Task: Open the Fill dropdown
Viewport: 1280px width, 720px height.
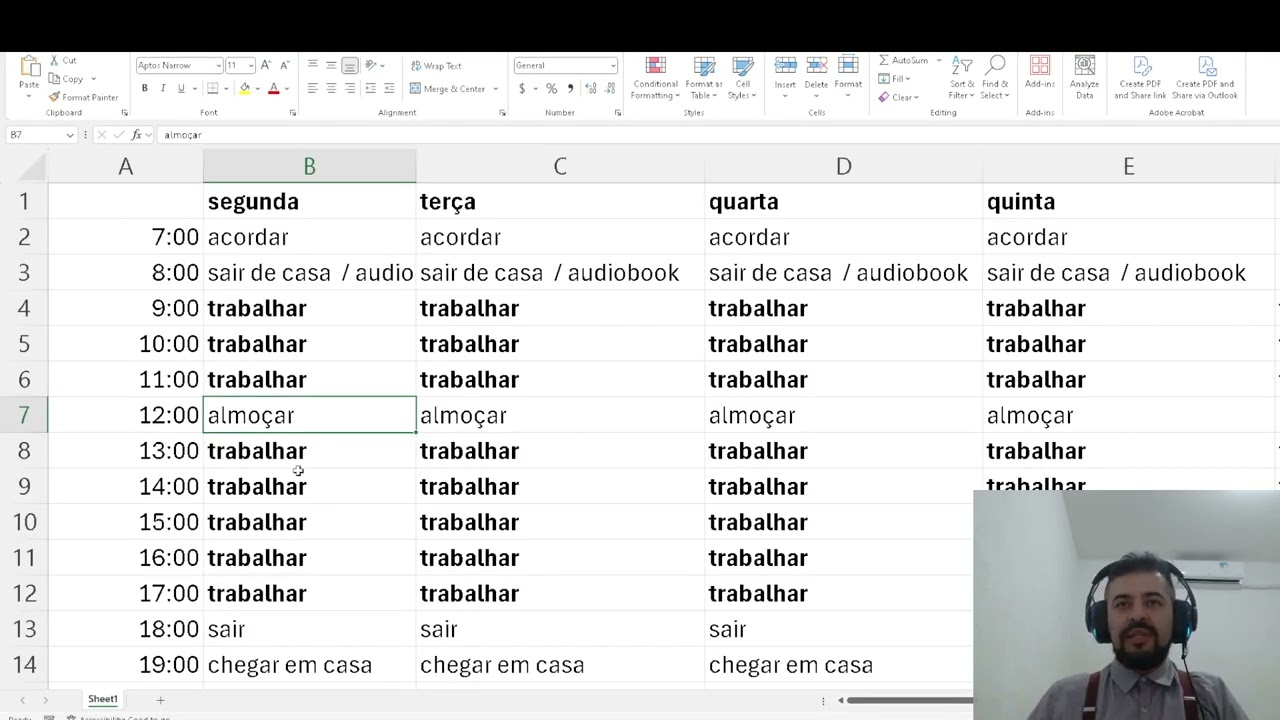Action: click(894, 79)
